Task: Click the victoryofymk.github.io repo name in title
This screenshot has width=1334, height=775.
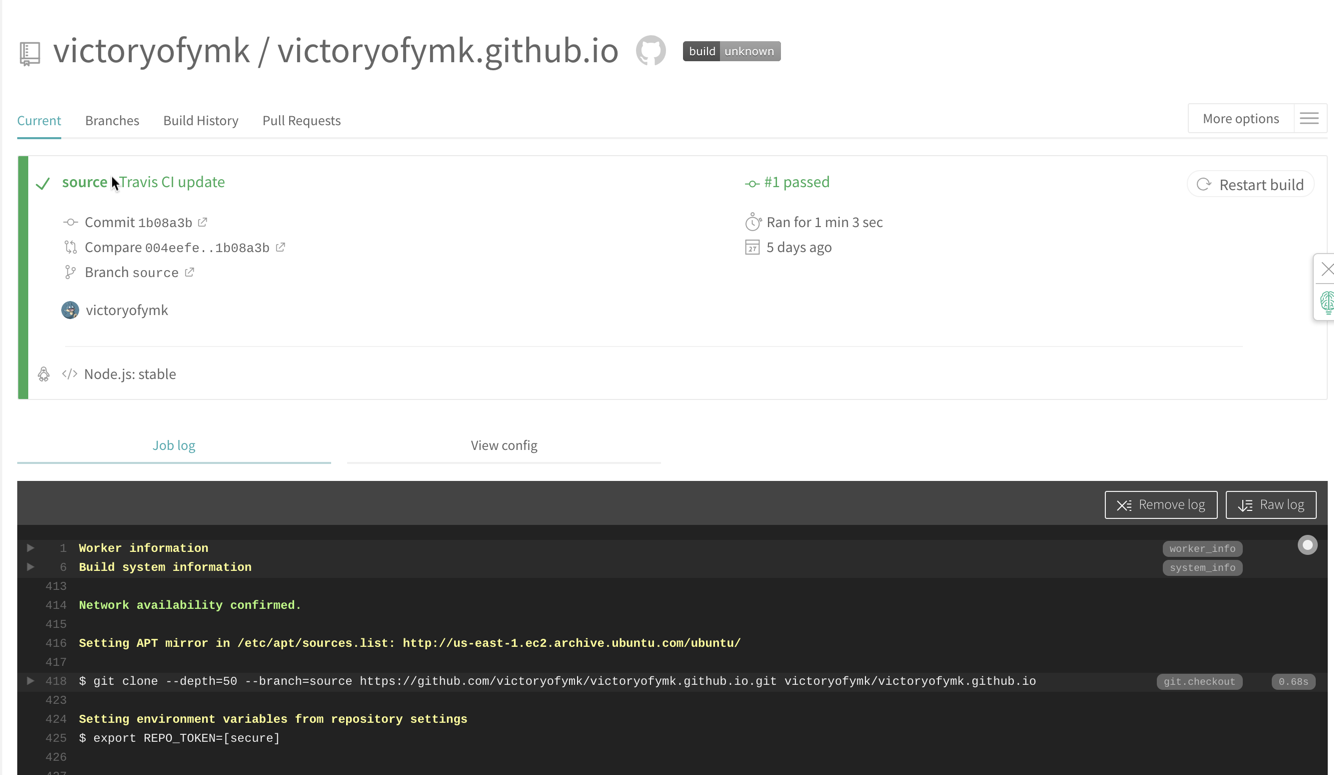Action: click(x=448, y=51)
